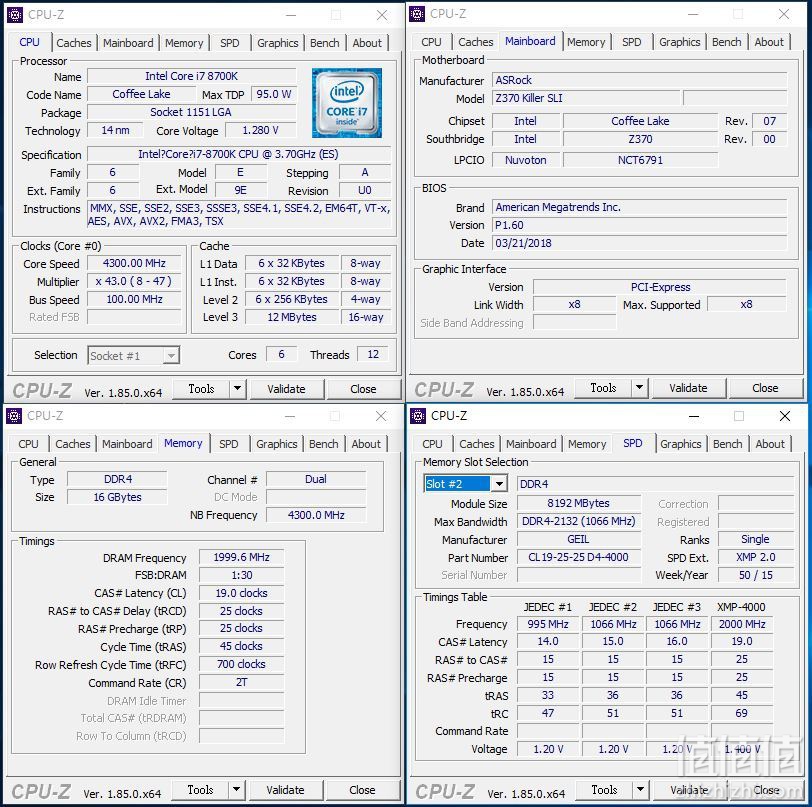Click the processor name "Intel Core i7 8700K"
Image resolution: width=812 pixels, height=807 pixels.
(192, 76)
